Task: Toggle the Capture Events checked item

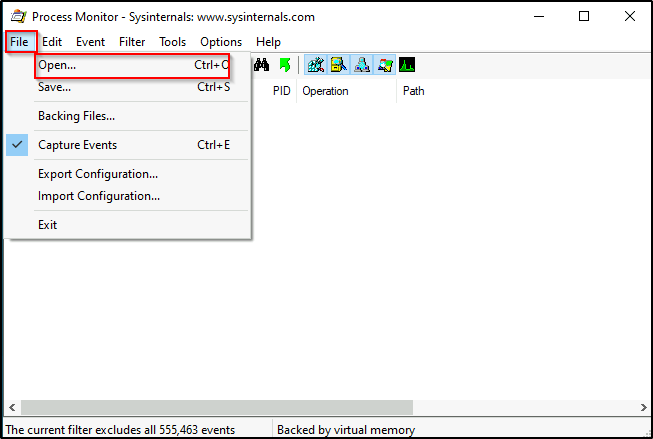Action: 77,145
